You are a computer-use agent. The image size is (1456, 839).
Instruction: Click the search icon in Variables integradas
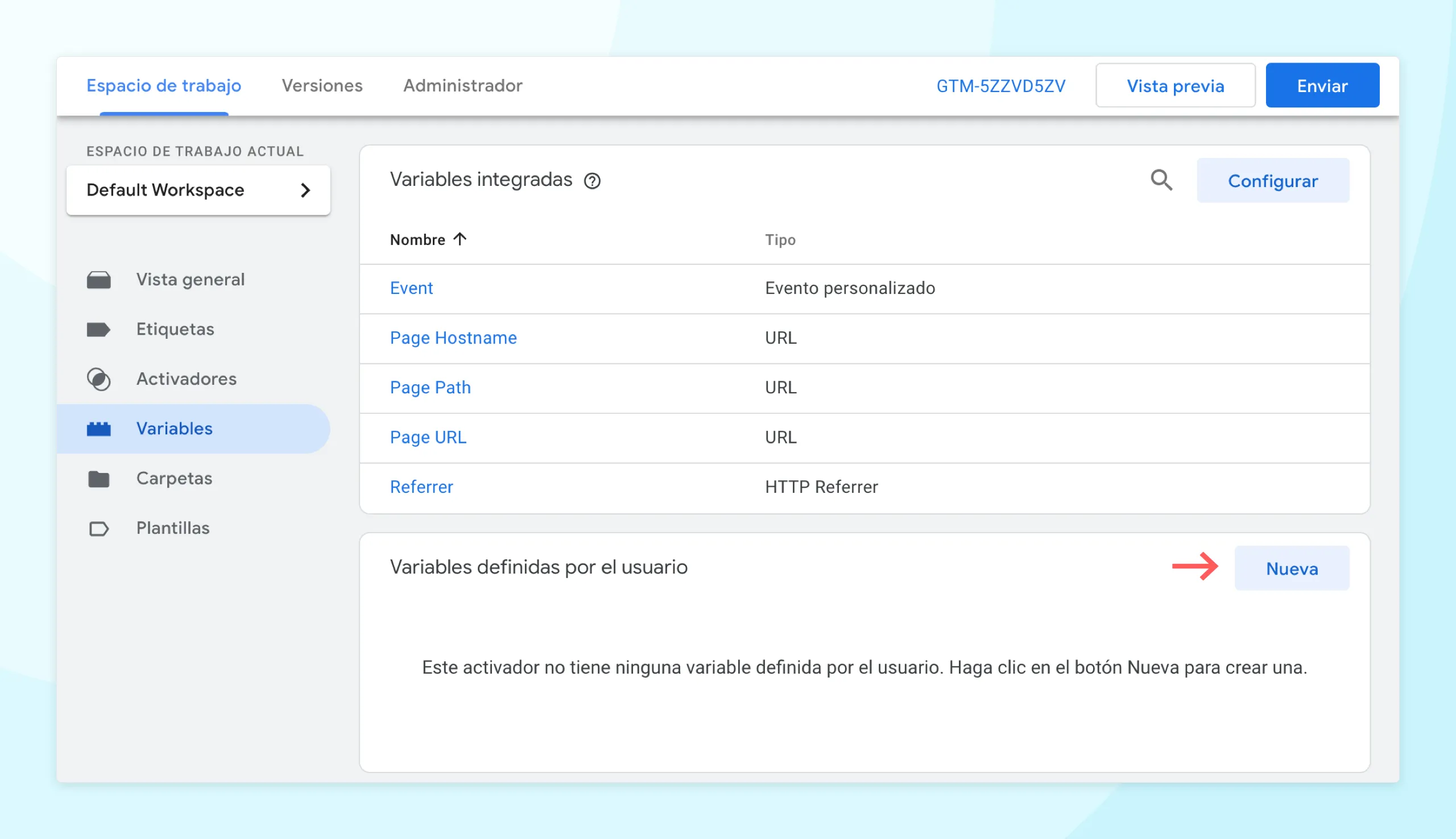pyautogui.click(x=1162, y=180)
